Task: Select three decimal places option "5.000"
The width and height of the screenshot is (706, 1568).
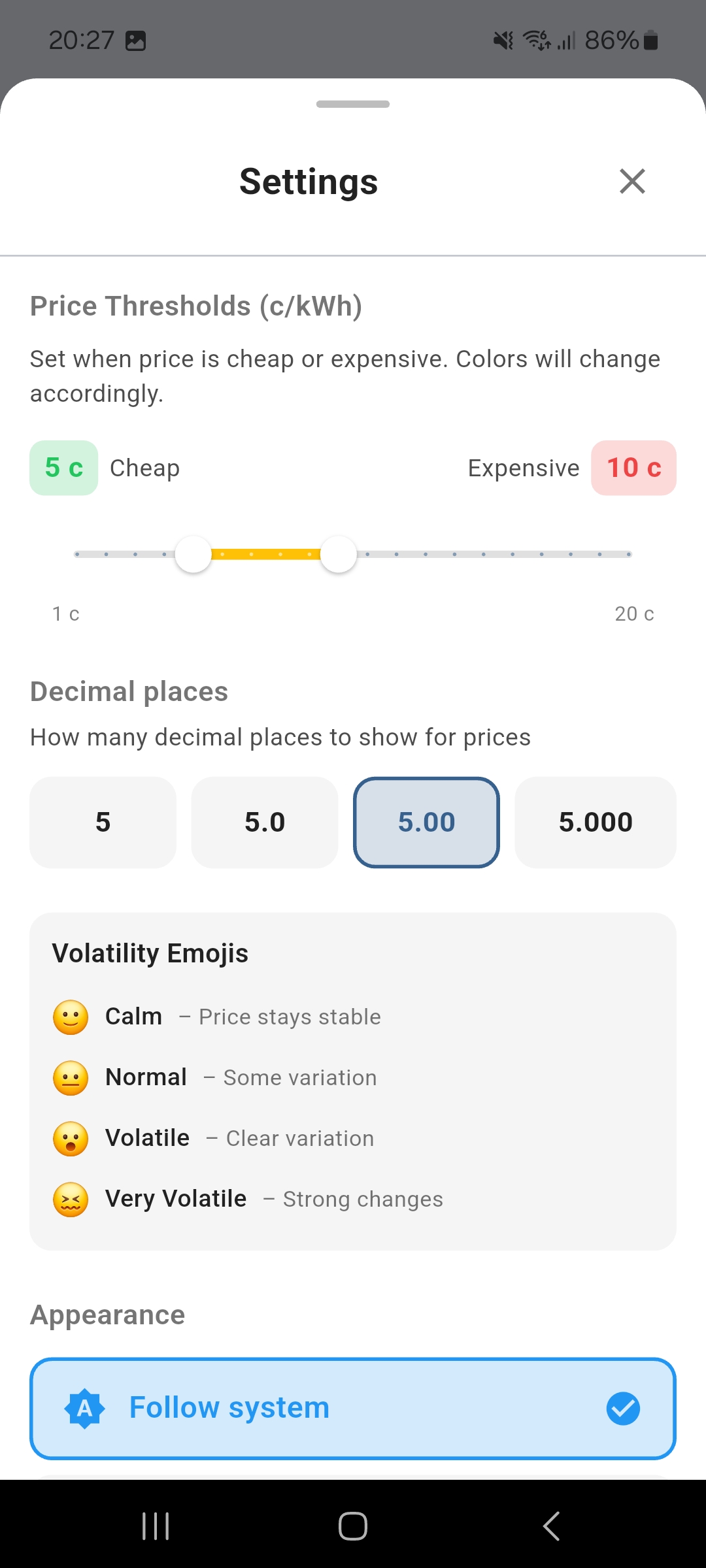Action: (x=596, y=823)
